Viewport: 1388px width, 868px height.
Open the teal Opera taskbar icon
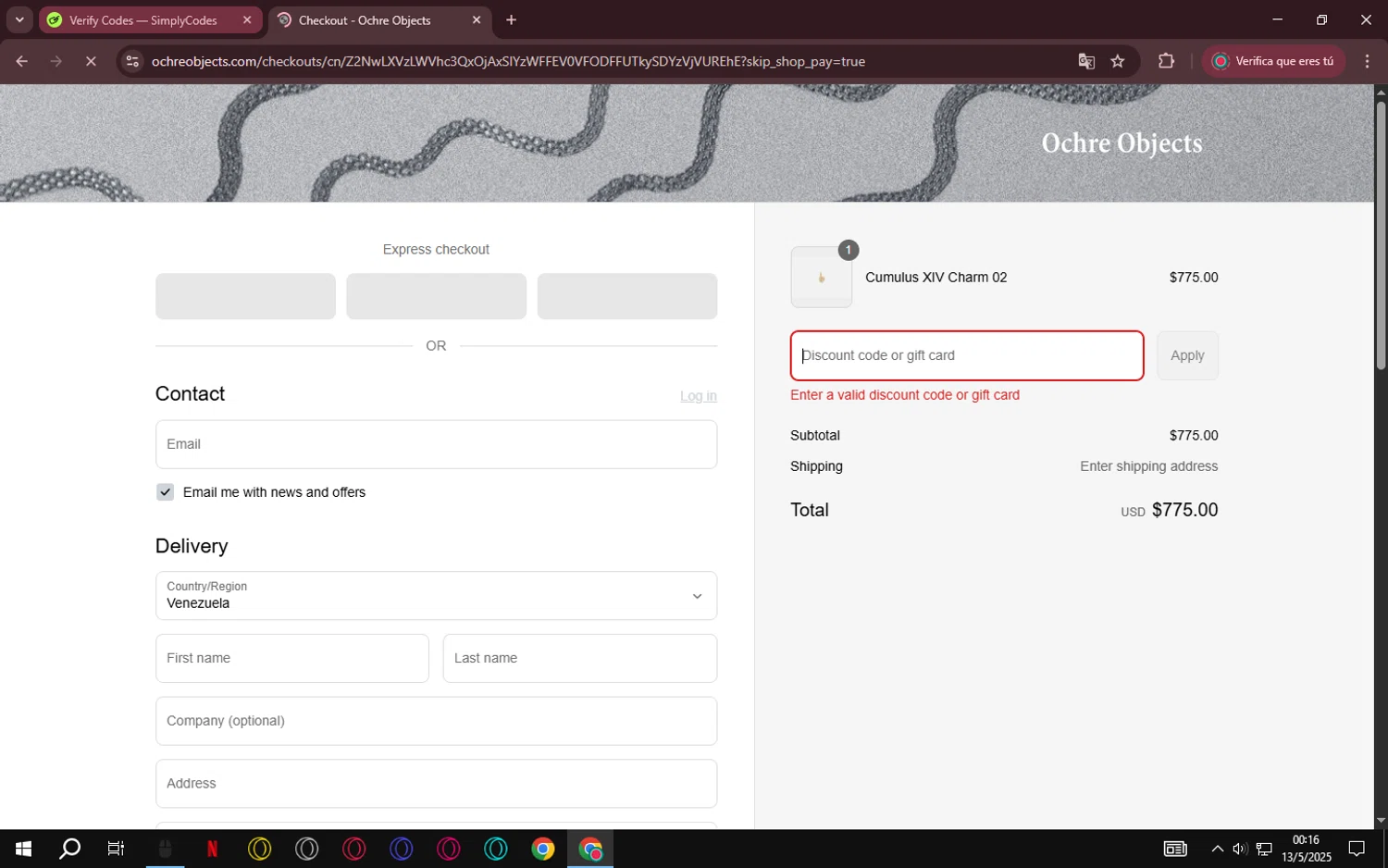[x=495, y=849]
